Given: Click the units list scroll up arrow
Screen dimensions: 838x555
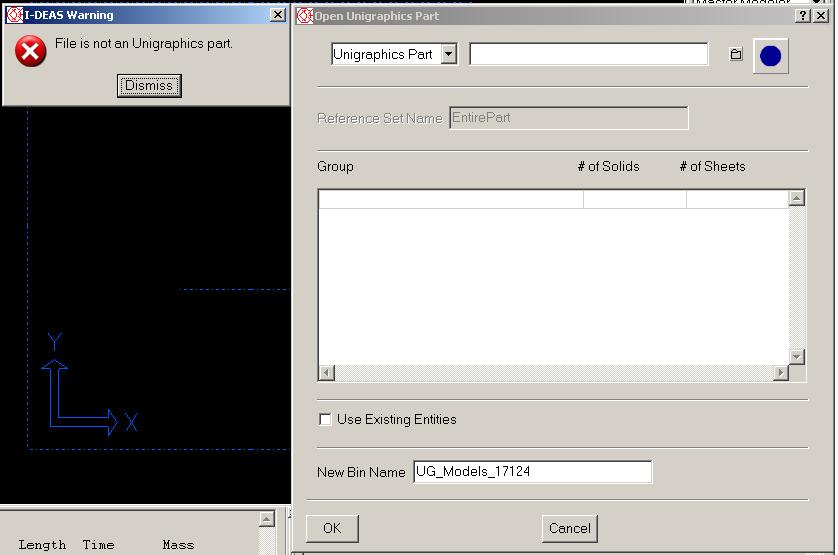Looking at the screenshot, I should point(267,518).
